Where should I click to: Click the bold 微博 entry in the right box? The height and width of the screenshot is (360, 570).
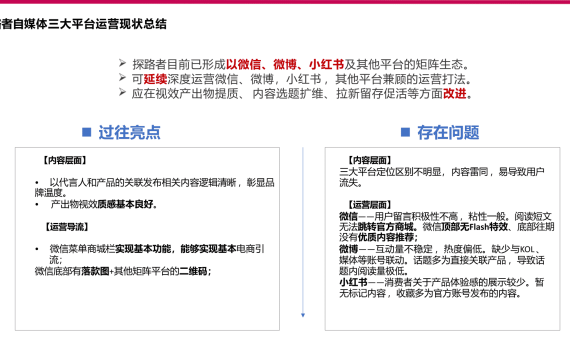349,249
